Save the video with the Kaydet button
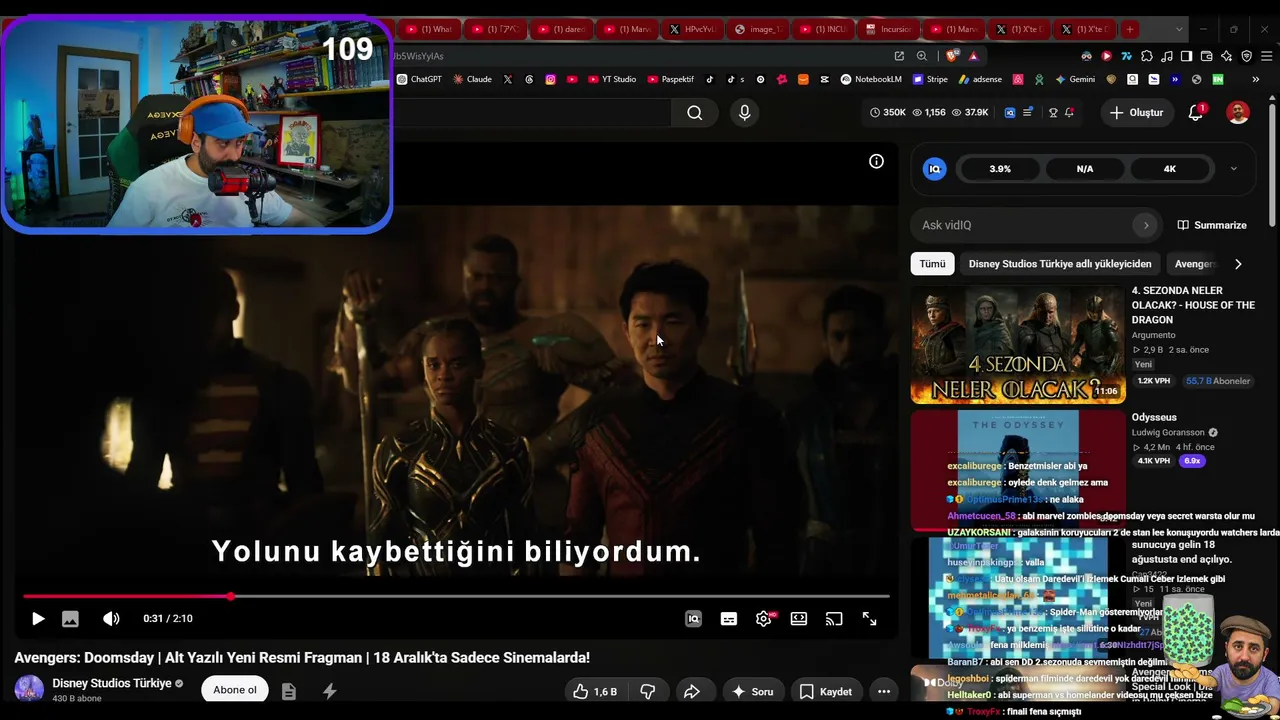 [826, 691]
